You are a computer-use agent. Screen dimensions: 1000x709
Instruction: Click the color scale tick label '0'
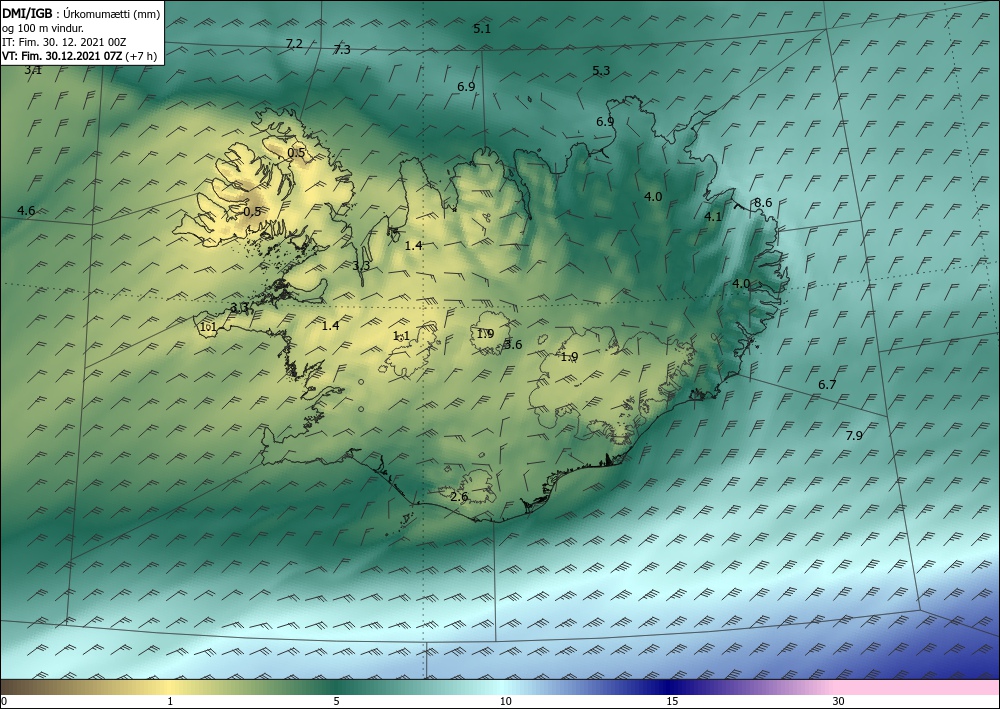pyautogui.click(x=4, y=702)
